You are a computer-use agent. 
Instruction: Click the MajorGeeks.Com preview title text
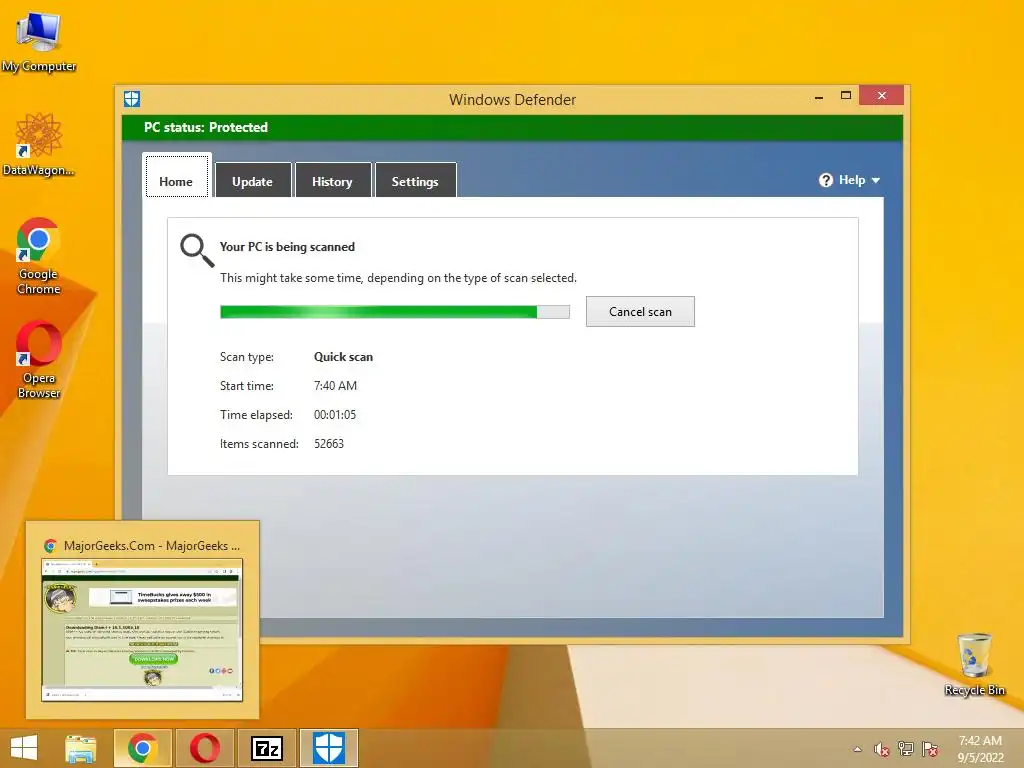tap(152, 545)
